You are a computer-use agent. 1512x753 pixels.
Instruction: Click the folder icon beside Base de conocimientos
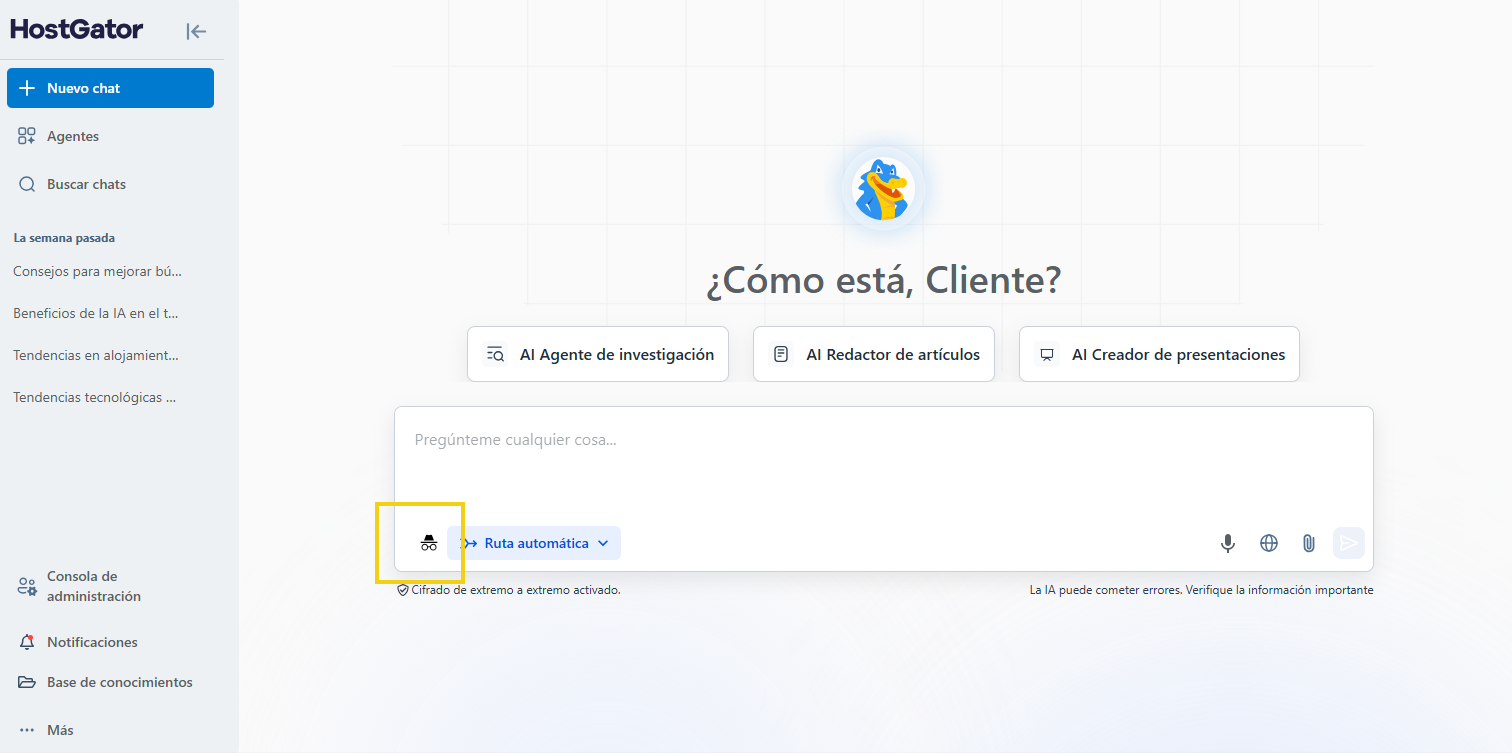point(27,682)
